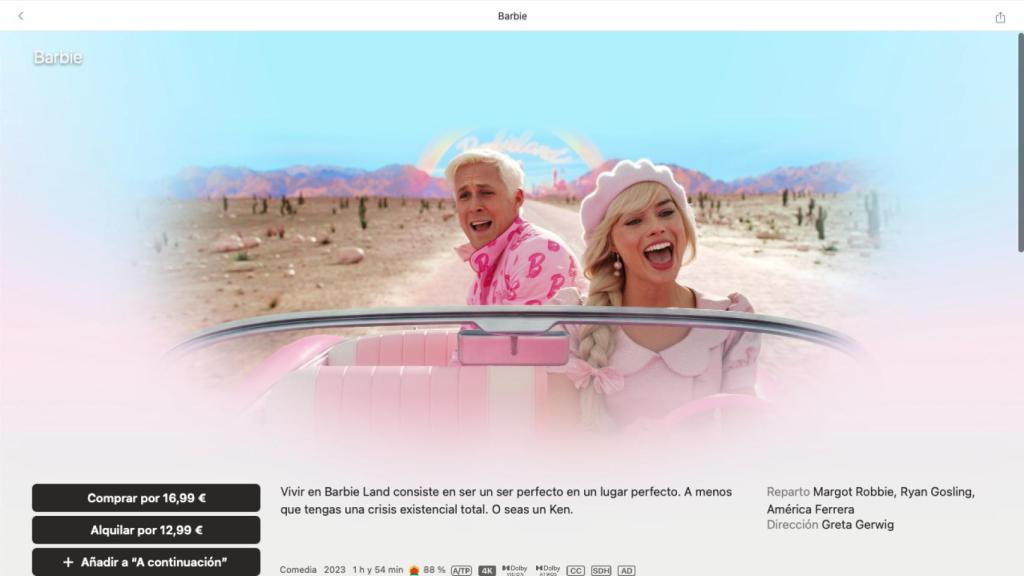Select "Añadir a 'A continuación'"
The height and width of the screenshot is (576, 1024).
tap(146, 563)
